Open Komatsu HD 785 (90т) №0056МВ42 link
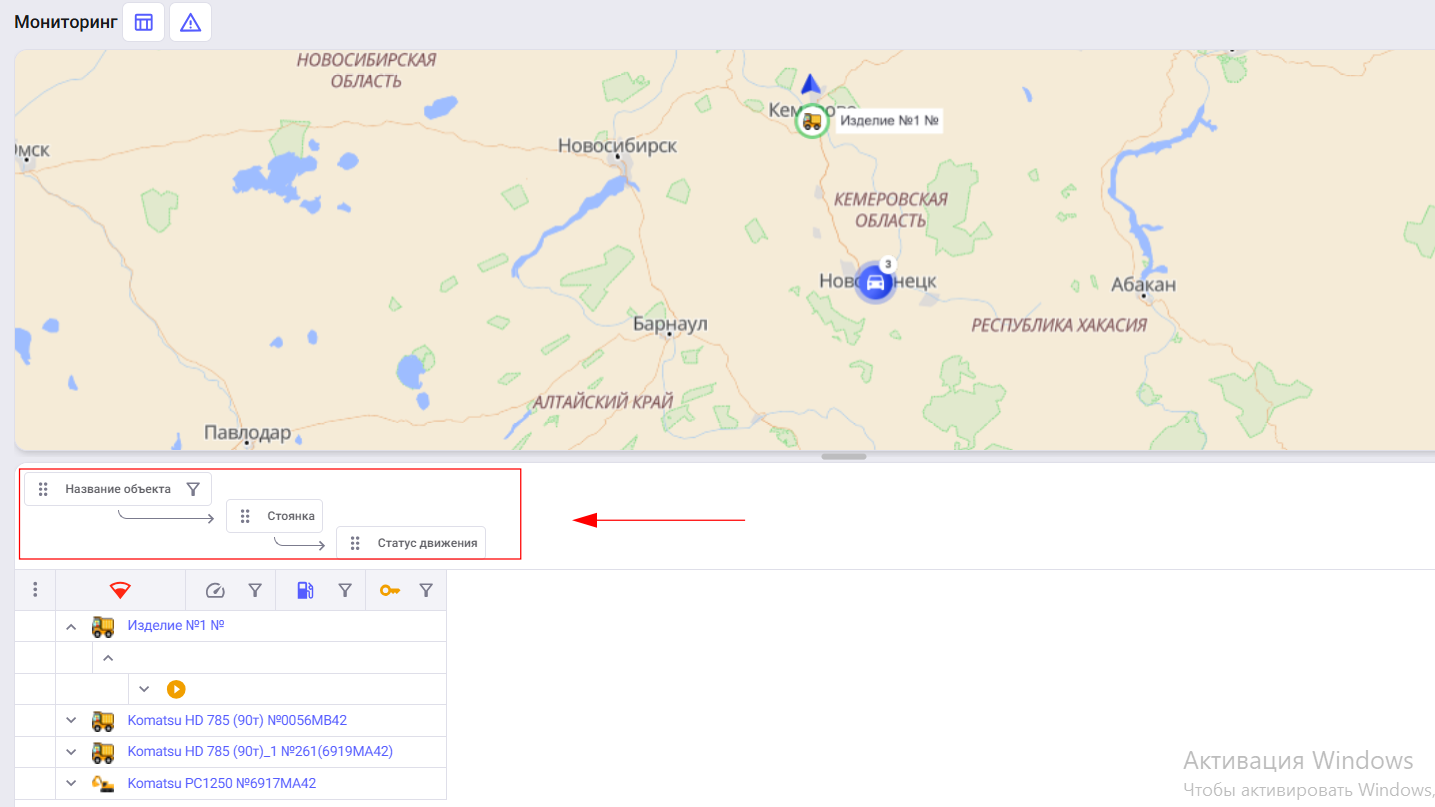 [x=237, y=720]
